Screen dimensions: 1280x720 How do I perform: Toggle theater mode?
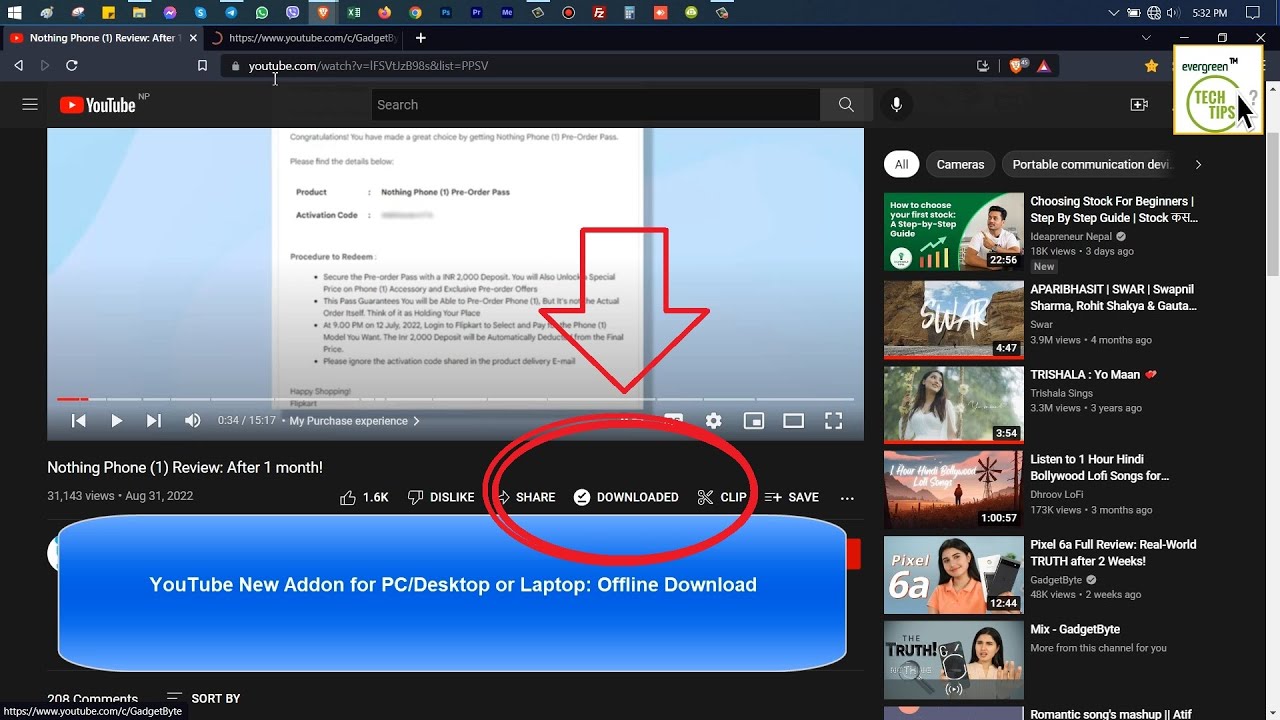(793, 421)
